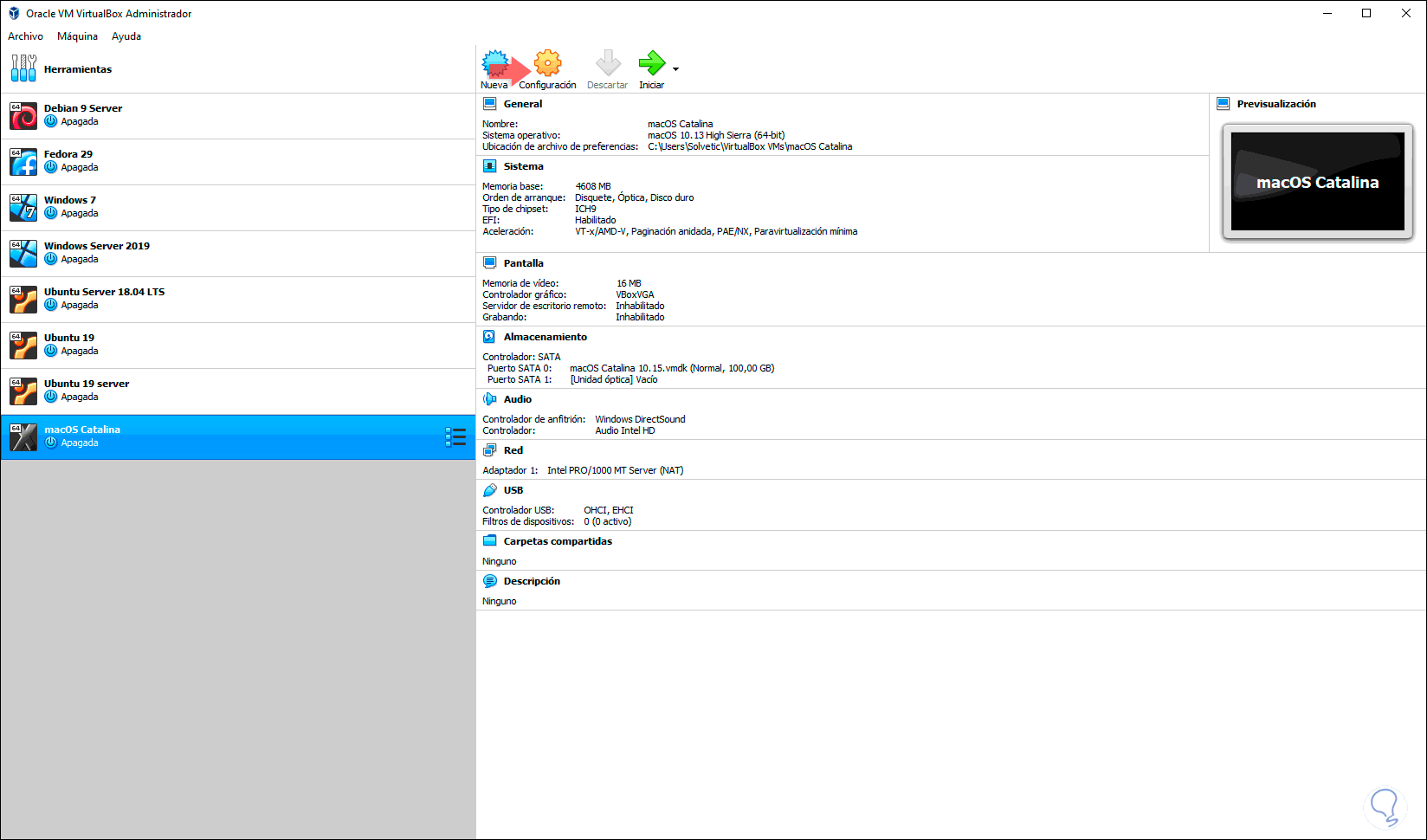Open the Almacenamiento section header
The height and width of the screenshot is (840, 1427).
(546, 337)
